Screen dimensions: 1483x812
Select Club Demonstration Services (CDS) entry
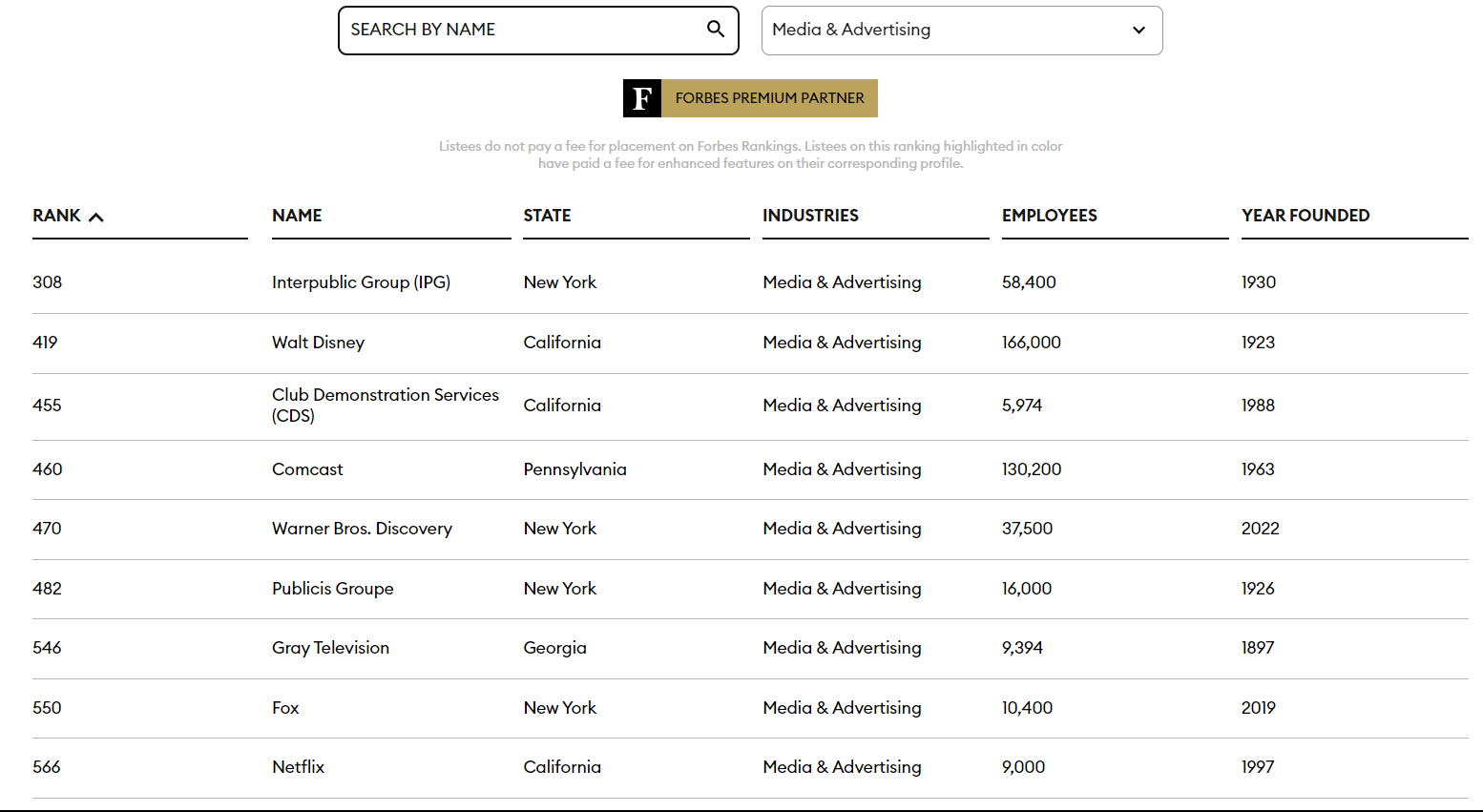click(x=385, y=406)
